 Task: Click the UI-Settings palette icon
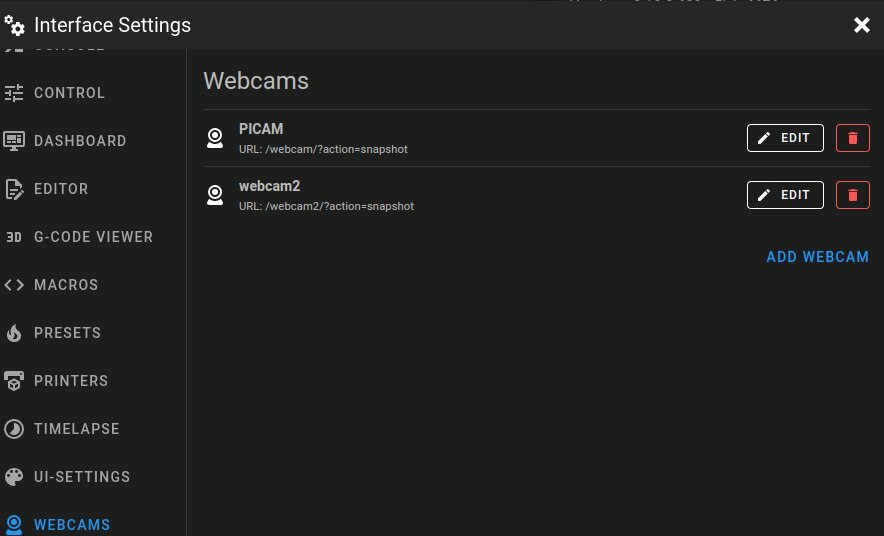14,477
